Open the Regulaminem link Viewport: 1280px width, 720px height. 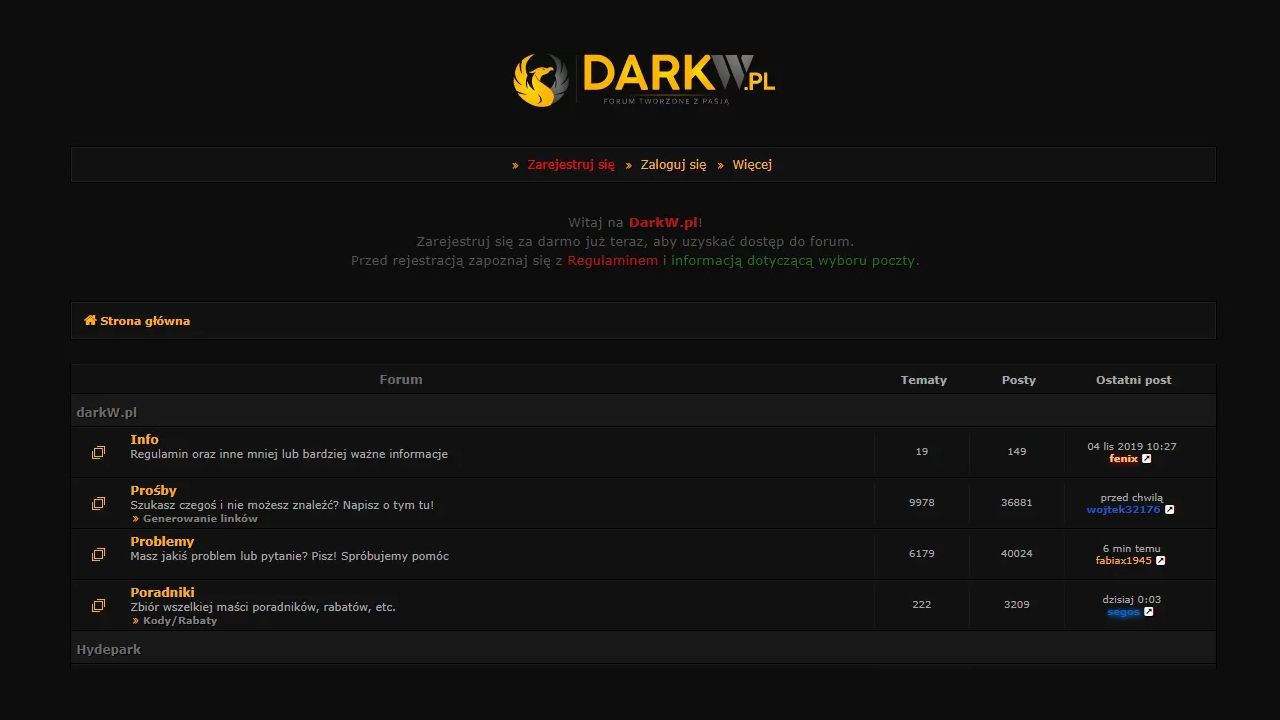[x=613, y=260]
